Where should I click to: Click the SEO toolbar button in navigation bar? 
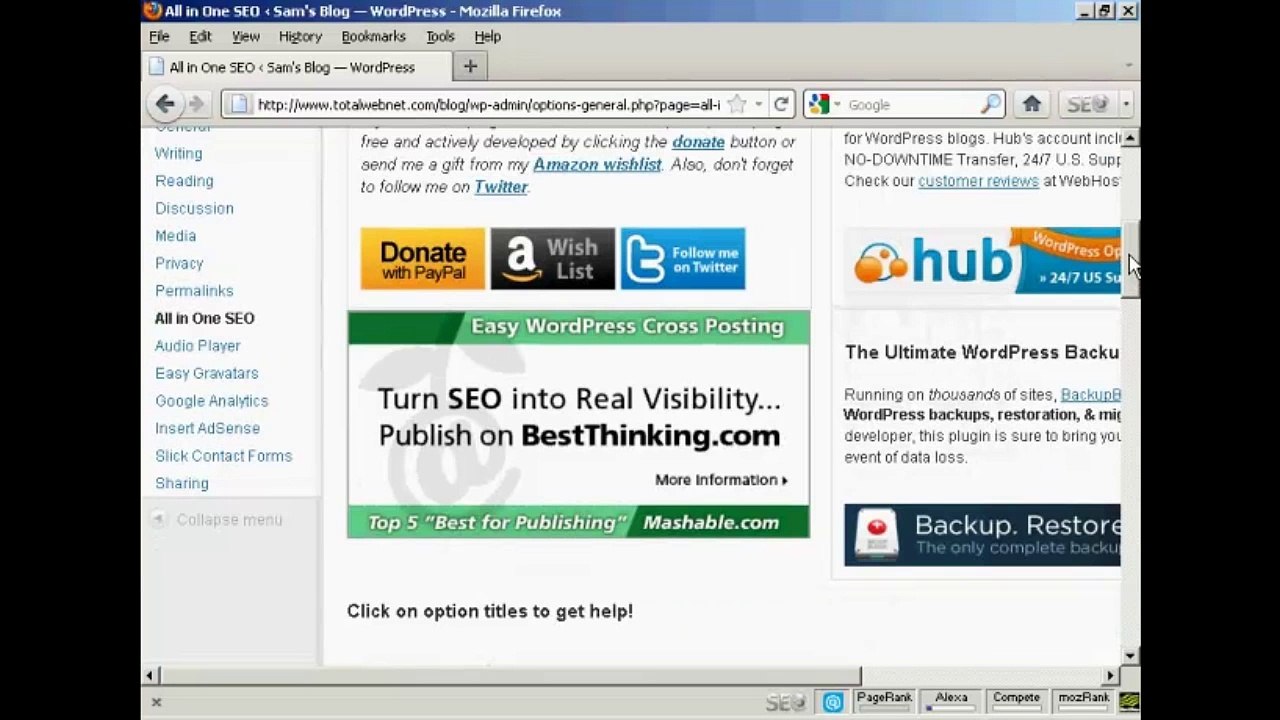click(x=1087, y=104)
